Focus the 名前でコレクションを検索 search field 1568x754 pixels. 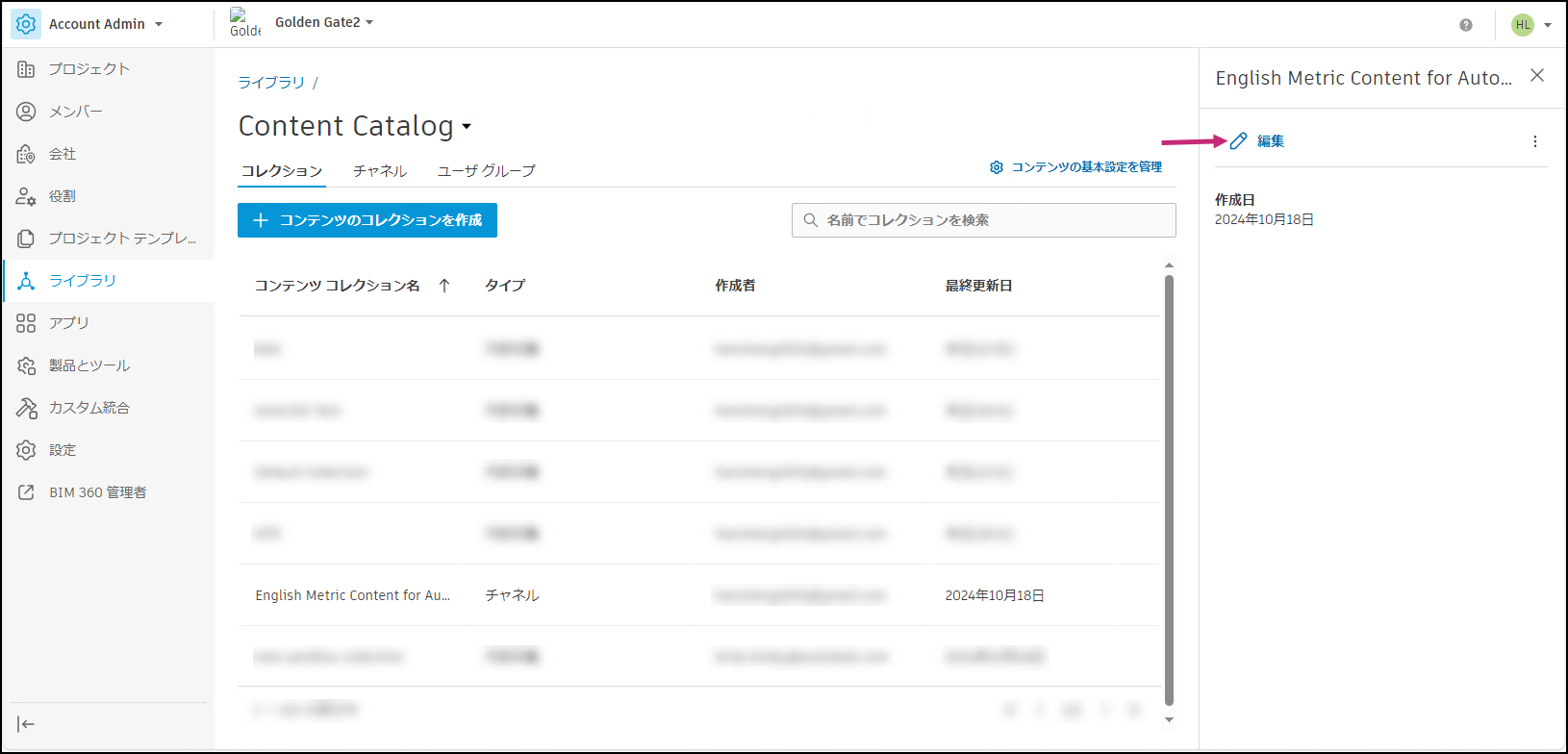click(x=983, y=220)
